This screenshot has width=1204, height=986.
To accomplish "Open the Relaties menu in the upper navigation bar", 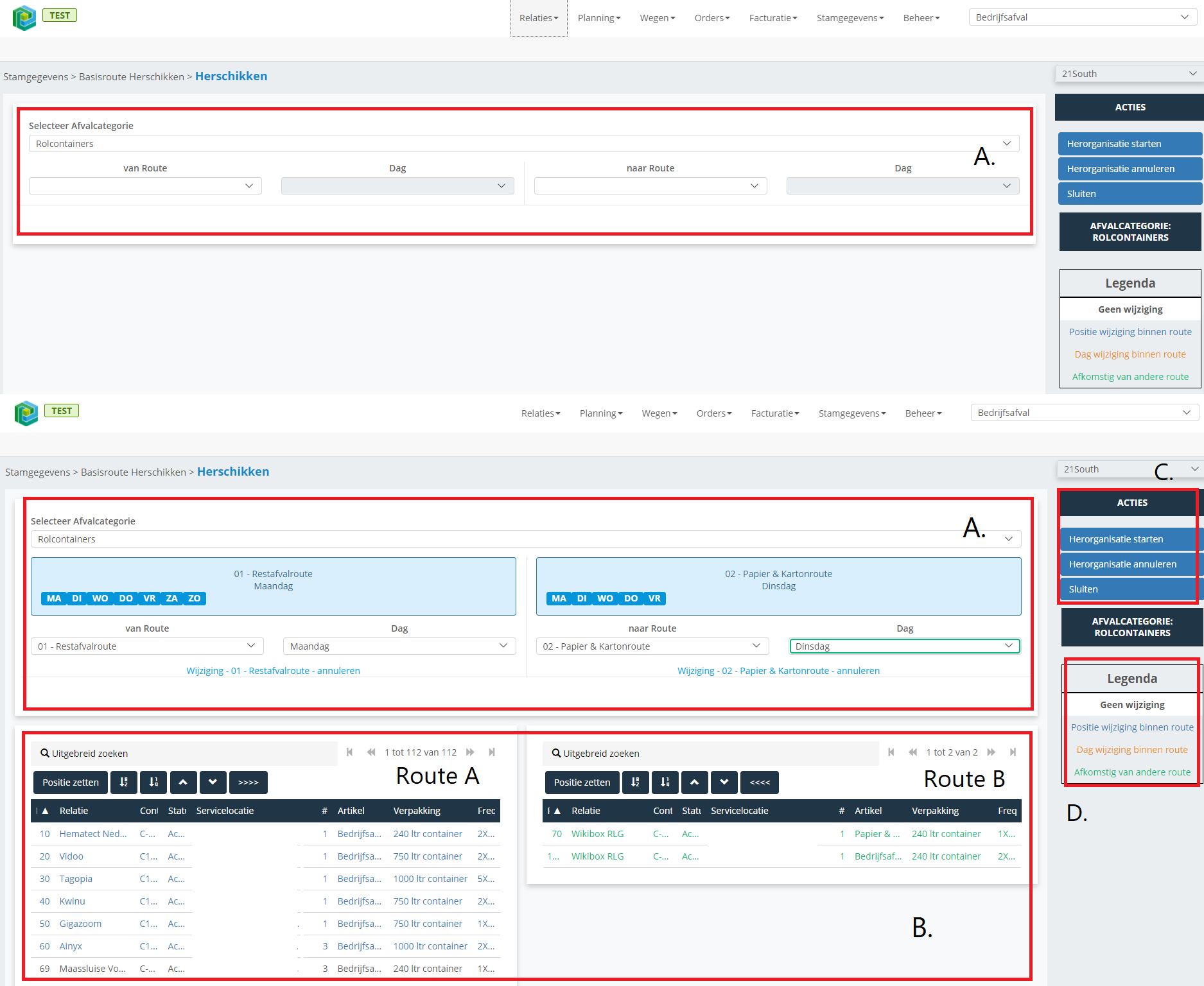I will pyautogui.click(x=539, y=18).
